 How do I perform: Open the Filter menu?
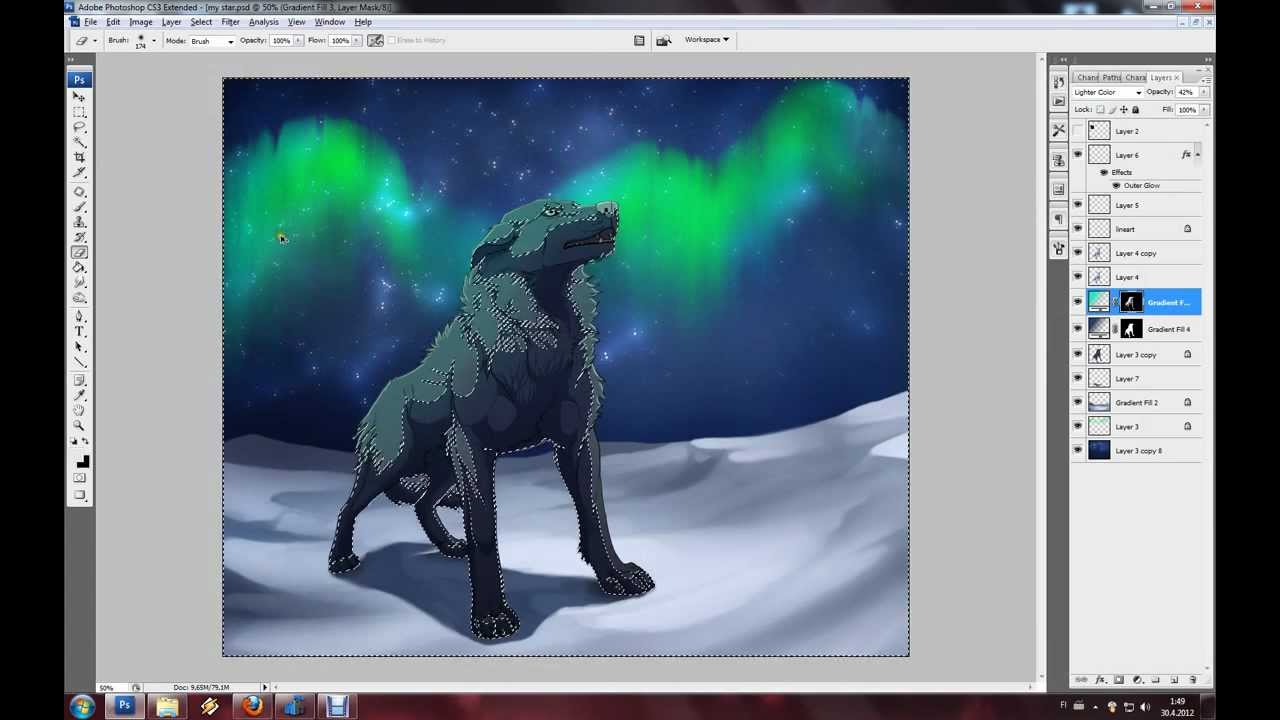coord(230,22)
